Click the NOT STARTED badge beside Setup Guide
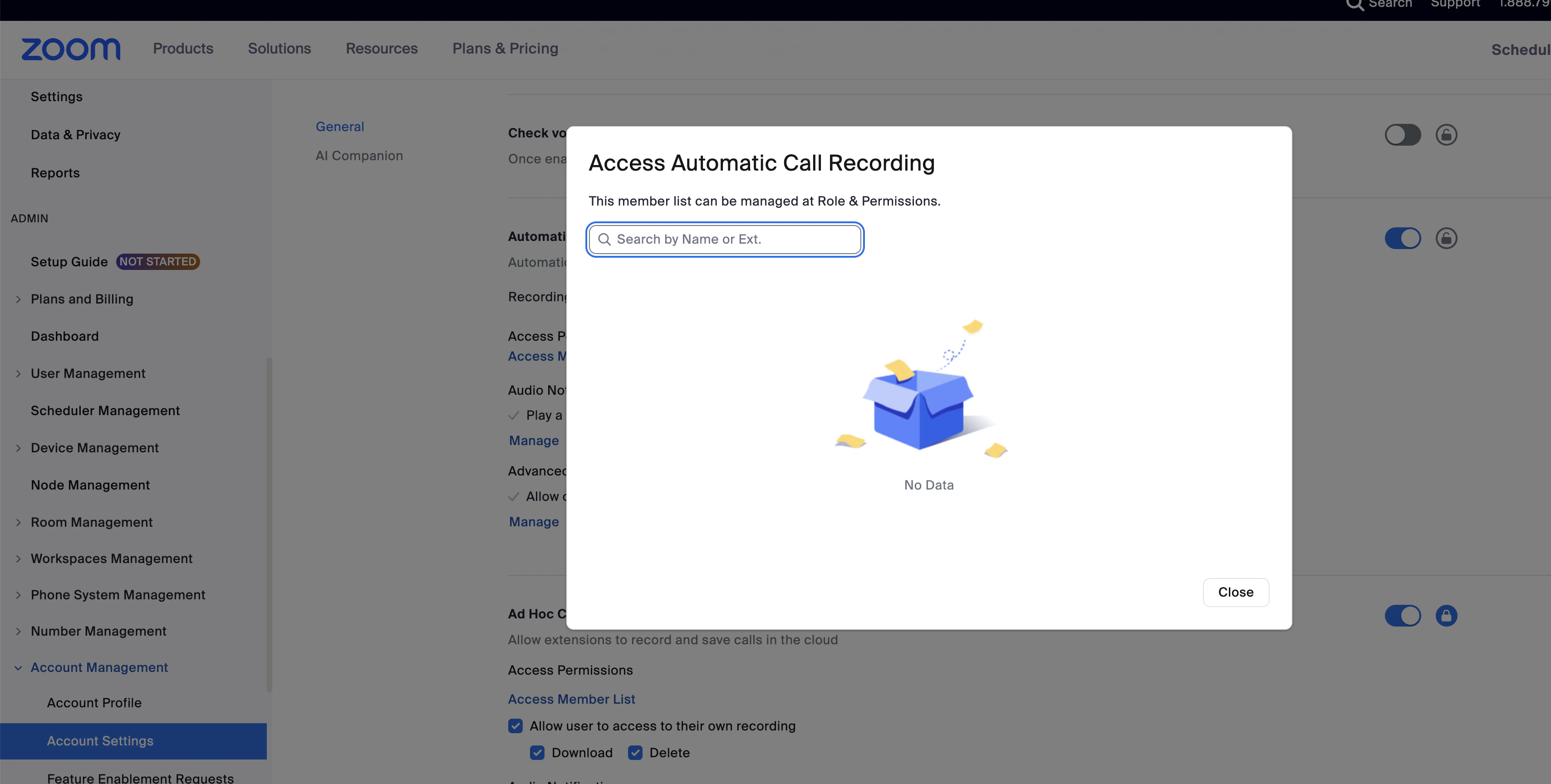This screenshot has width=1551, height=784. [157, 261]
